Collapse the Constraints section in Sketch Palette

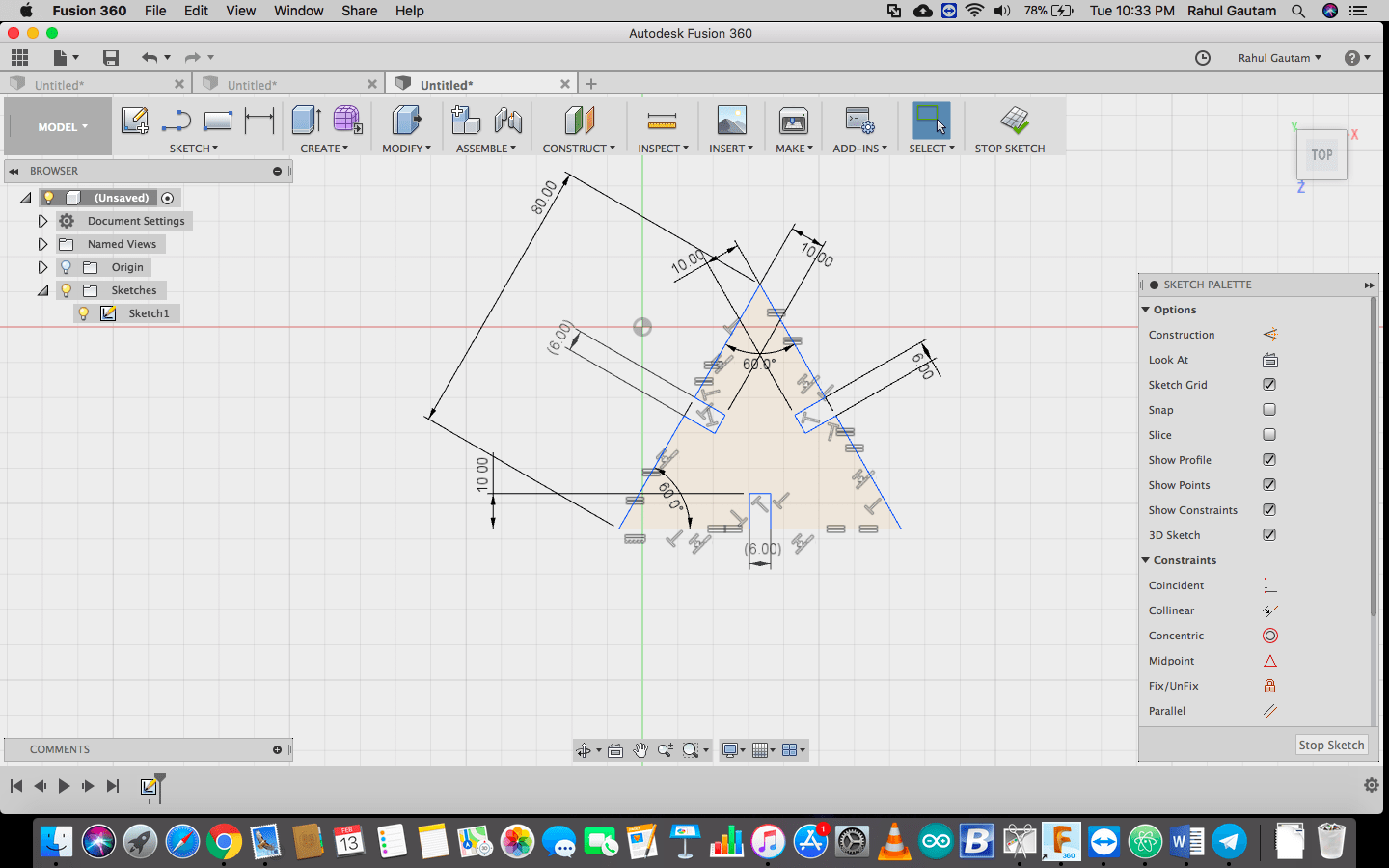point(1146,560)
